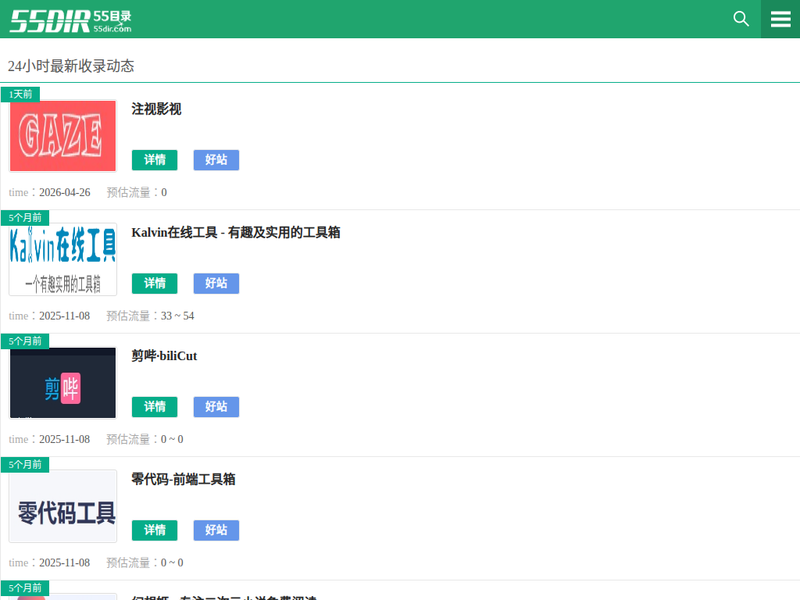This screenshot has width=800, height=600.
Task: Open 详情 for 剪哔·biliCut
Action: (x=154, y=407)
